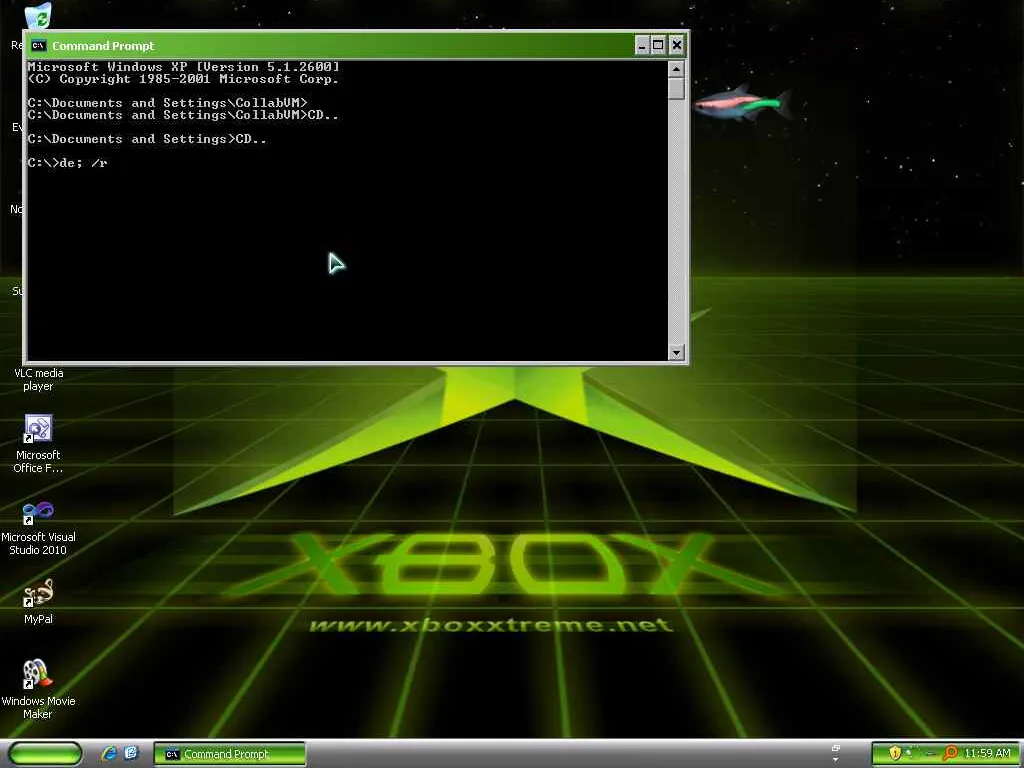Click the VLC media player label

(x=38, y=379)
